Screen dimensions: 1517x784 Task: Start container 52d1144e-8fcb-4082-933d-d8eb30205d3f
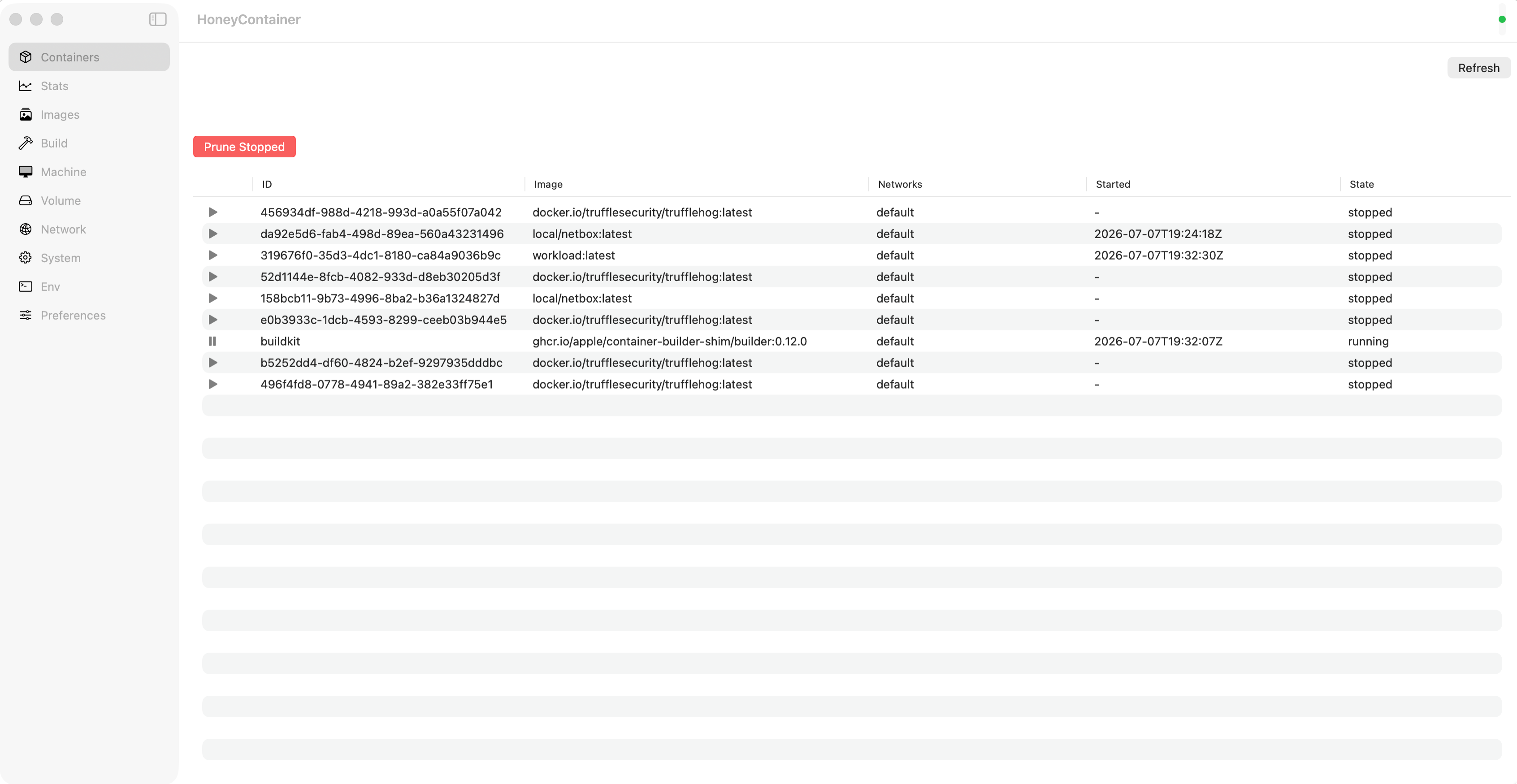[212, 277]
